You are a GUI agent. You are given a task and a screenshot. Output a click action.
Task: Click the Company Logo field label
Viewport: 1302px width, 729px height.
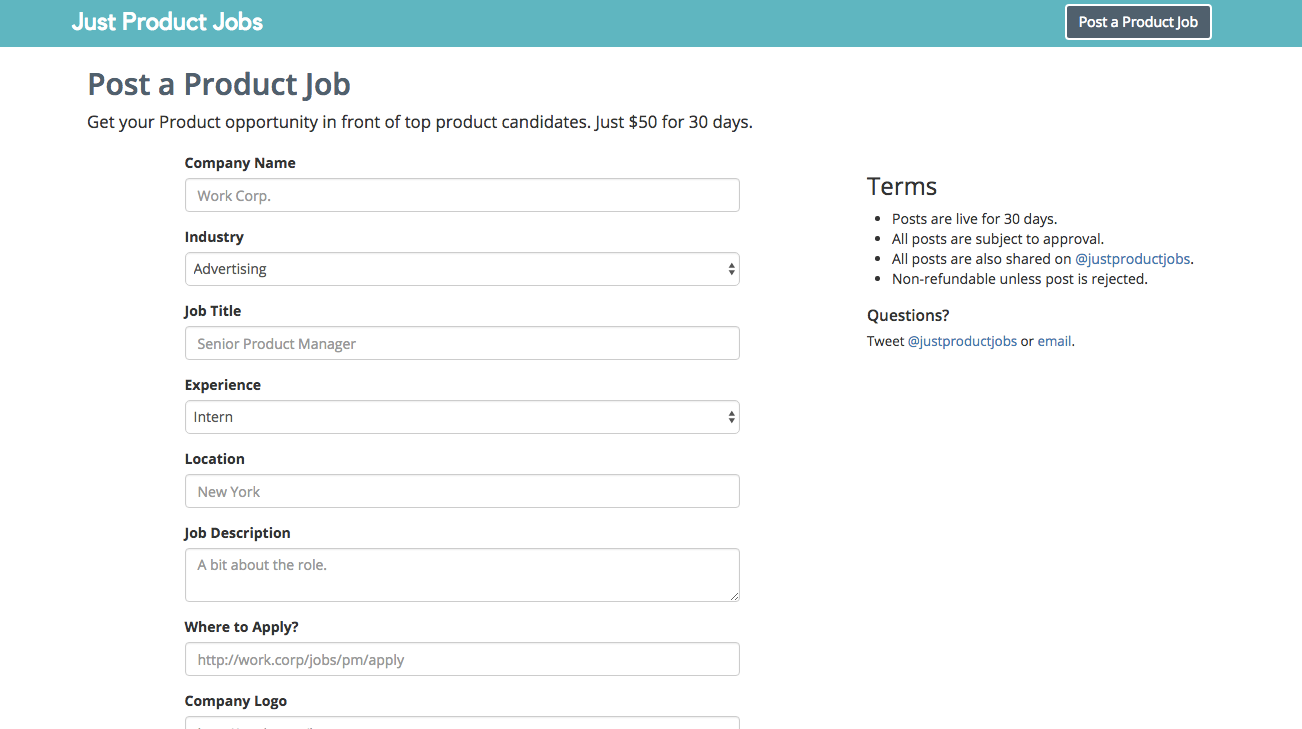236,701
